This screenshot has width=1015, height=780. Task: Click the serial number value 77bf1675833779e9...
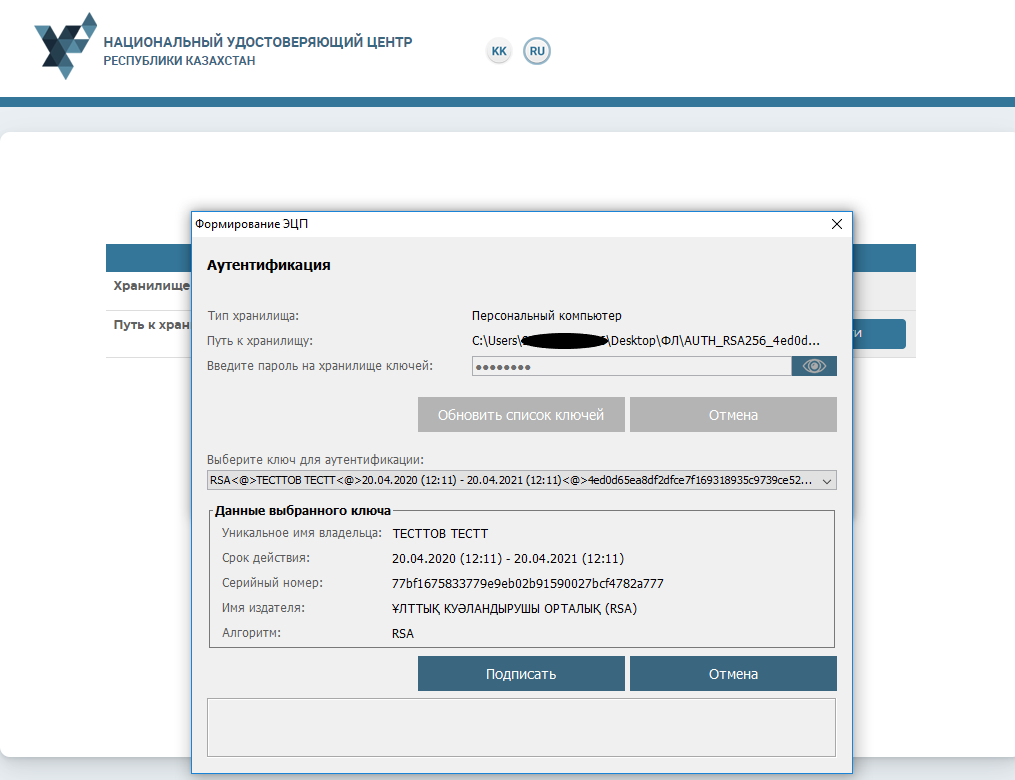click(527, 583)
